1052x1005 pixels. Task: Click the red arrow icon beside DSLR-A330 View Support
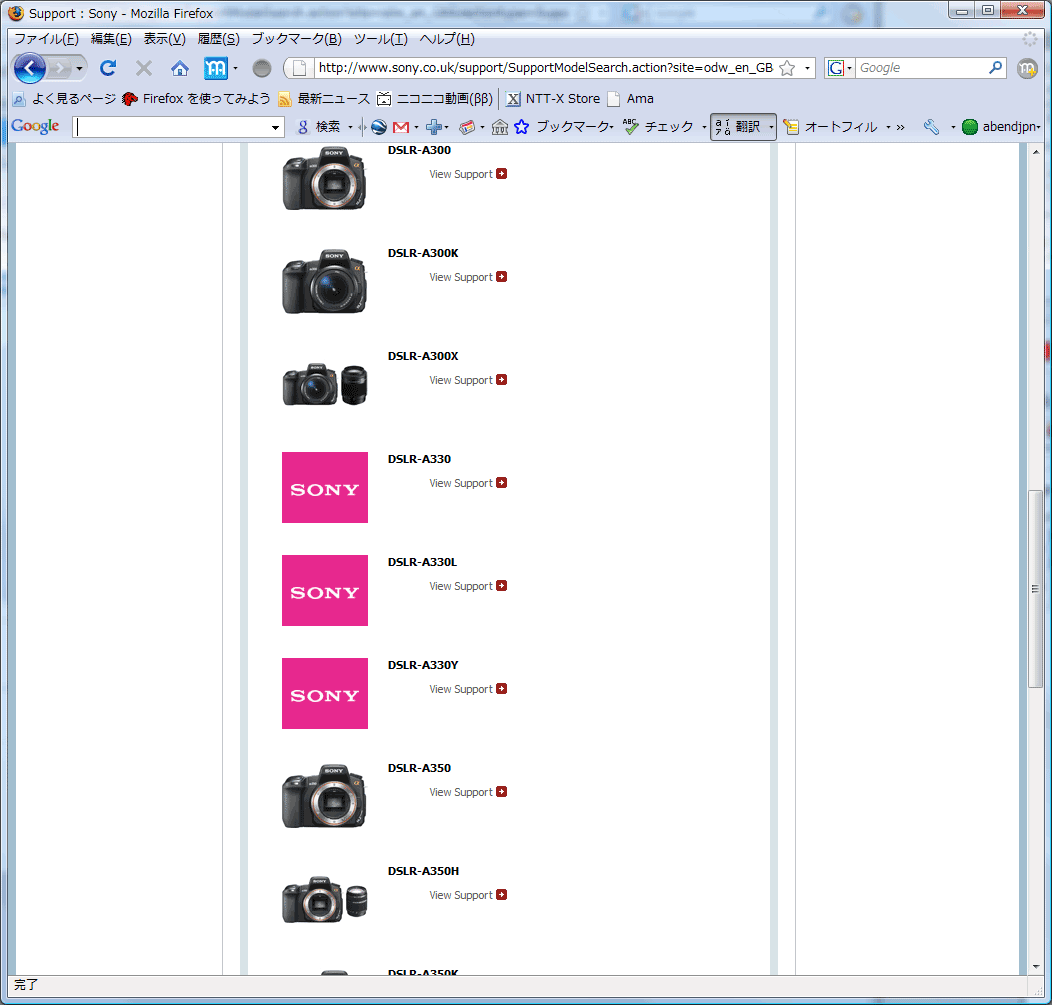tap(501, 483)
